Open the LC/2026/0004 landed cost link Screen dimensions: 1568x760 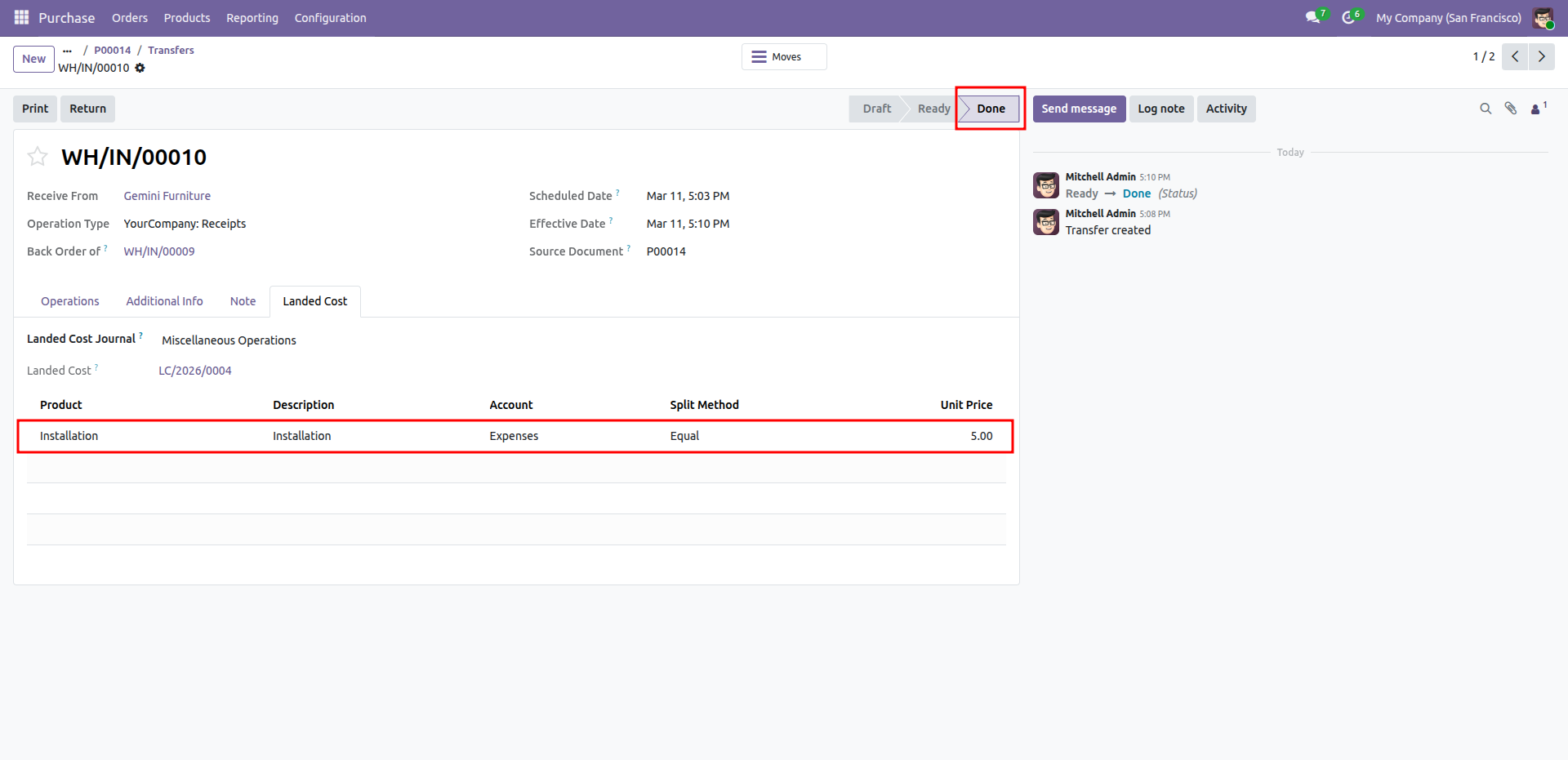coord(195,371)
